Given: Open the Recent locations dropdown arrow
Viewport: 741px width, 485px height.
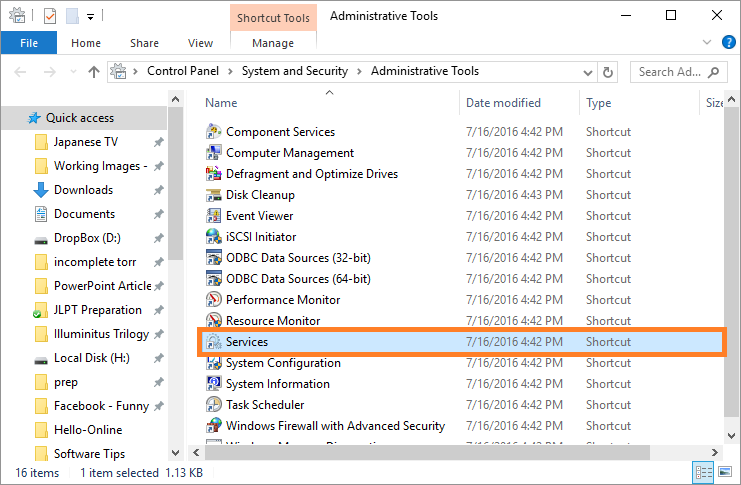Looking at the screenshot, I should 73,72.
